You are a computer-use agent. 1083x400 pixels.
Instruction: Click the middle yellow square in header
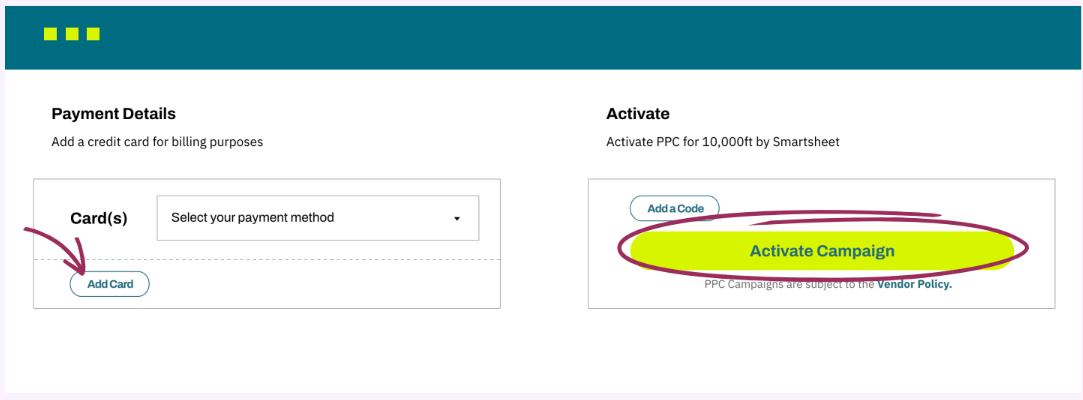tap(72, 34)
